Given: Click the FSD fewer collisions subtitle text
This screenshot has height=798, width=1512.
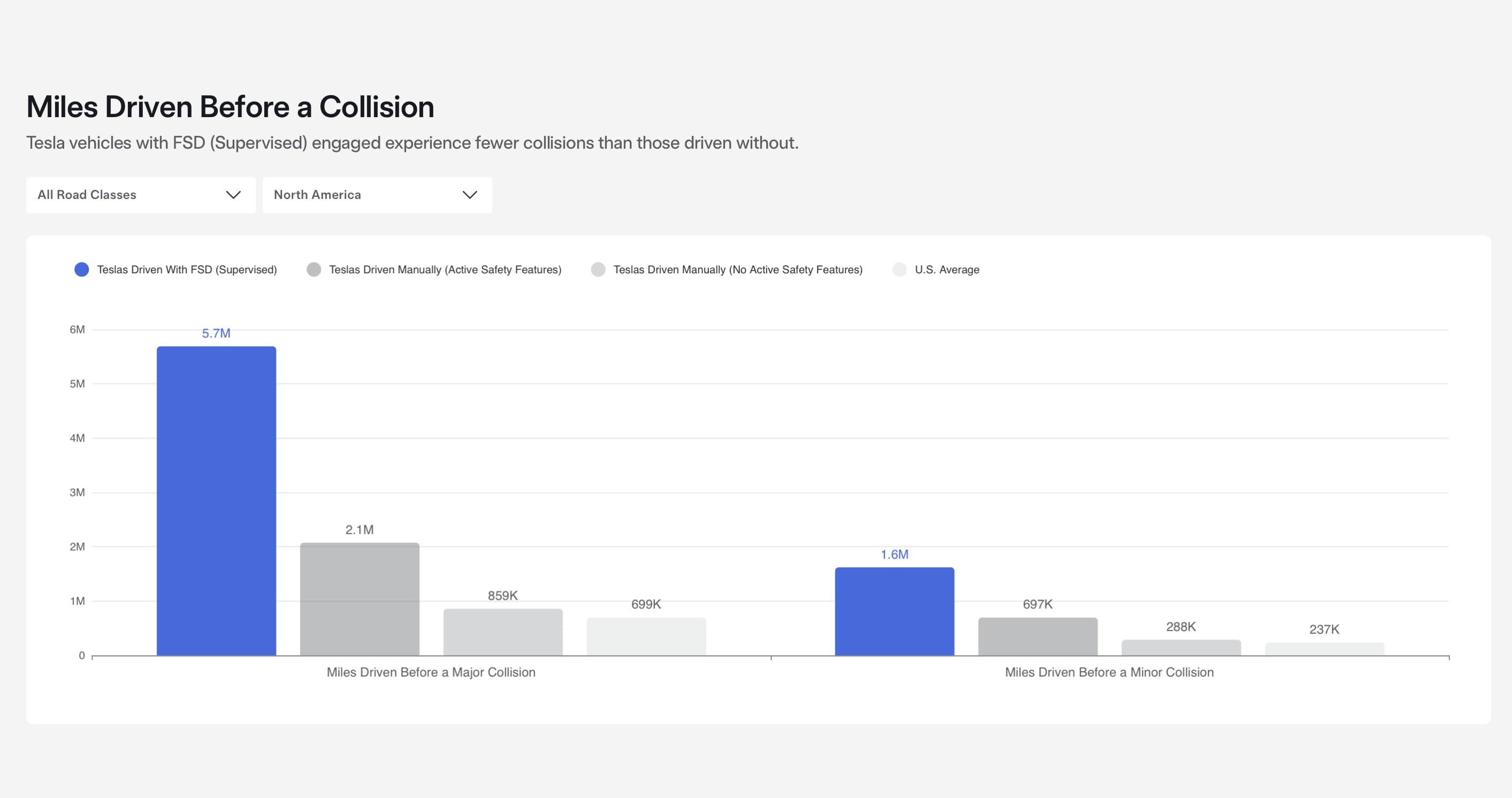Looking at the screenshot, I should click(x=413, y=143).
